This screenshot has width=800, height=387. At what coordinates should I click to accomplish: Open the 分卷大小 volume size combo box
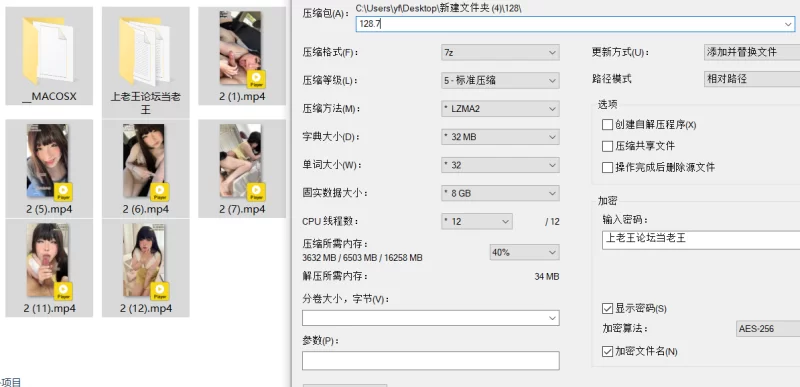pyautogui.click(x=431, y=318)
